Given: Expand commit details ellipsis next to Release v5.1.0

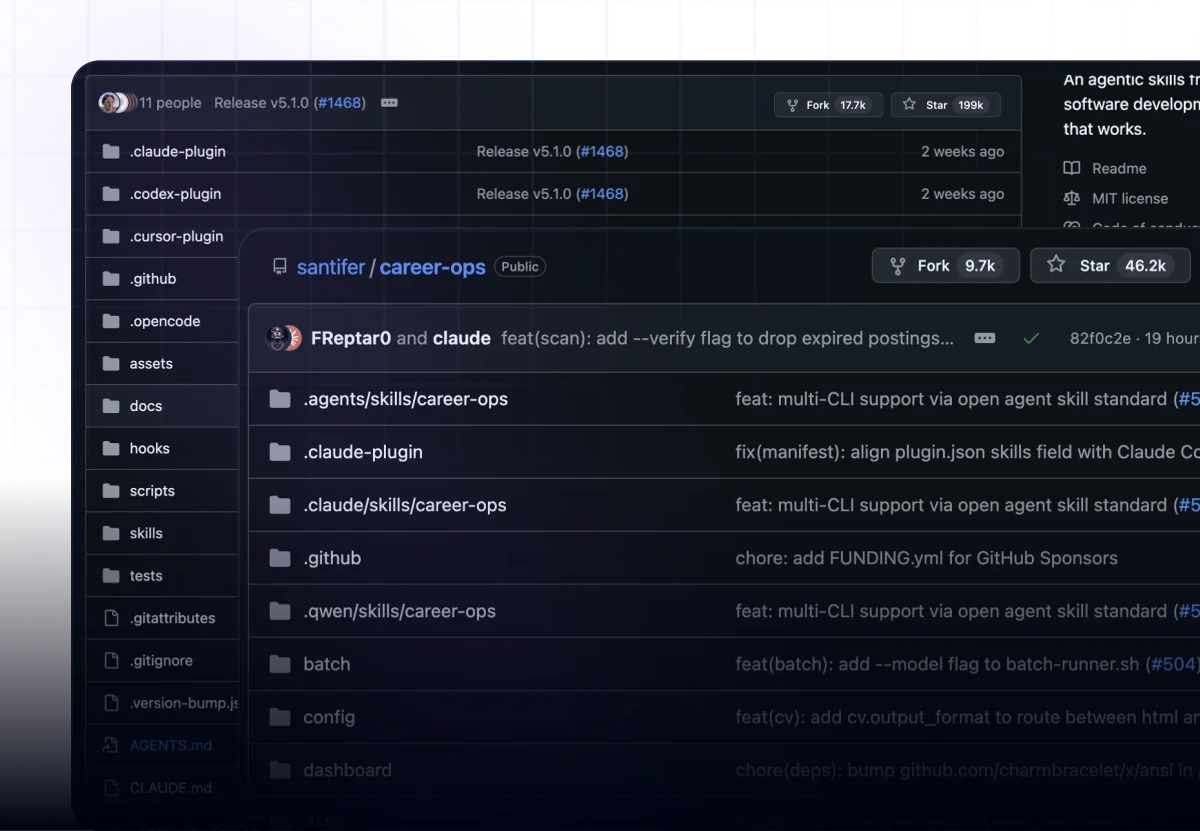Looking at the screenshot, I should pyautogui.click(x=390, y=103).
